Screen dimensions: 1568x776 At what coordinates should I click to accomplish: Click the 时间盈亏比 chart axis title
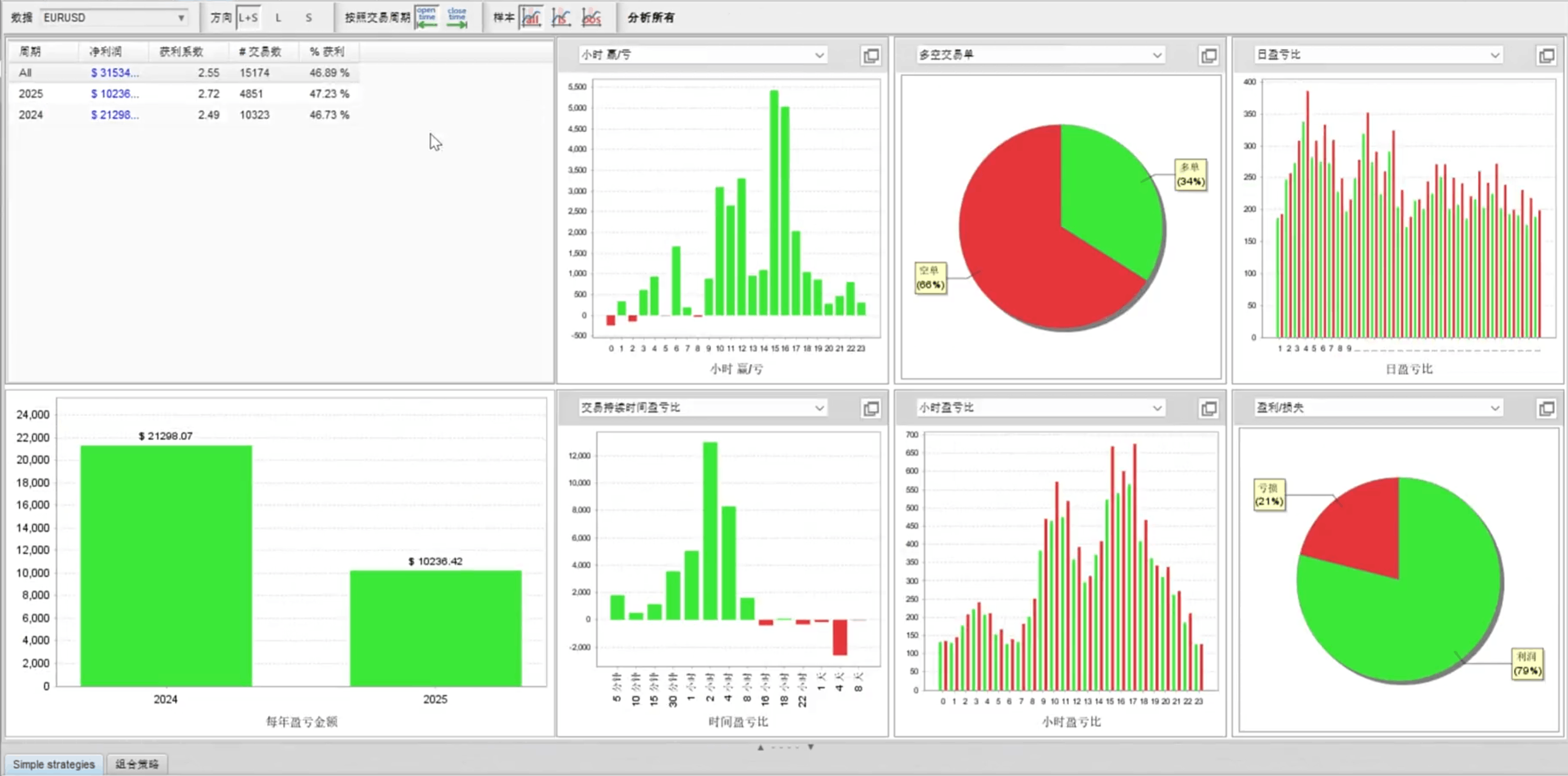pos(738,722)
